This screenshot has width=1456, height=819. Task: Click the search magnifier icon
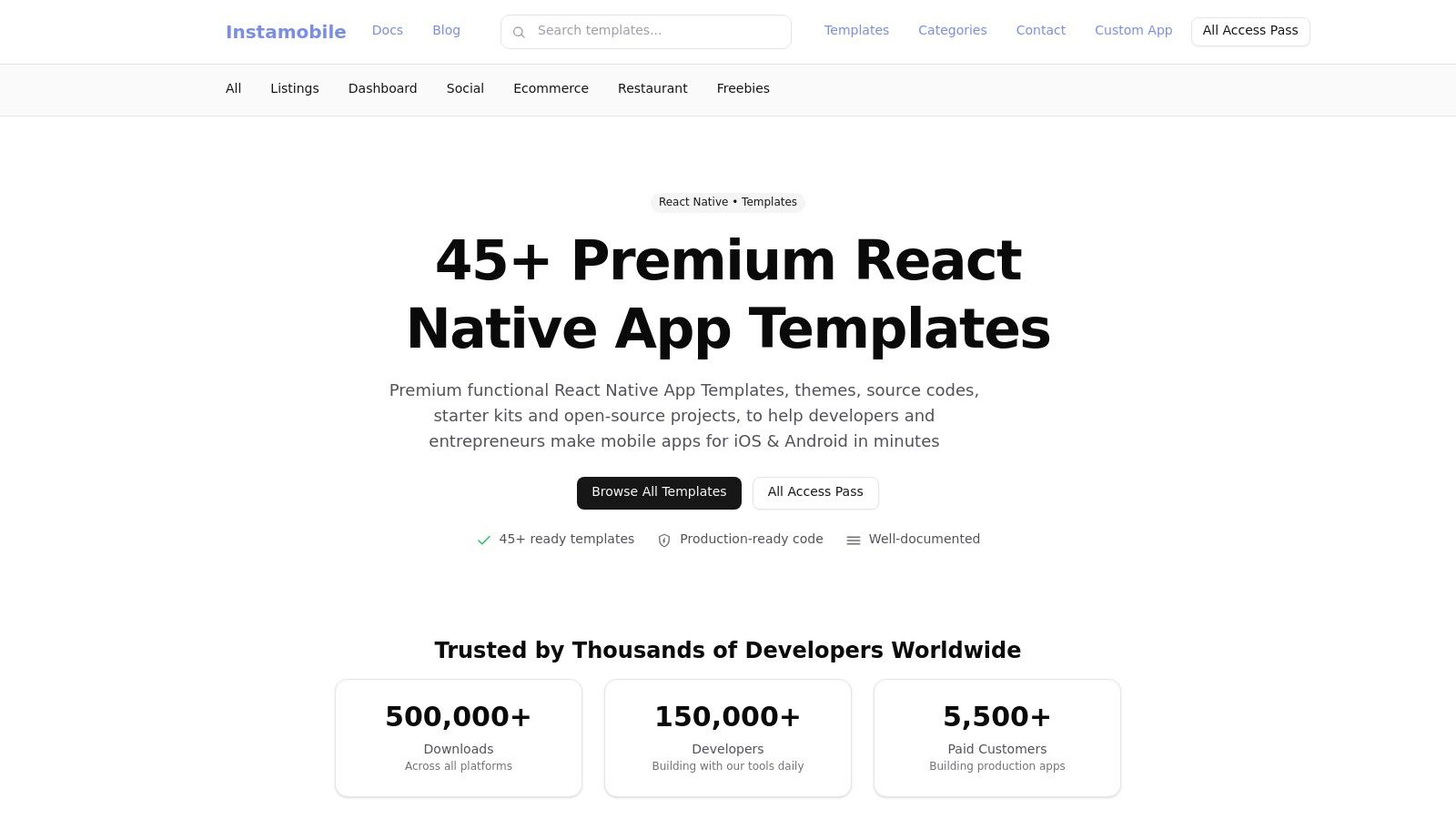(x=519, y=32)
